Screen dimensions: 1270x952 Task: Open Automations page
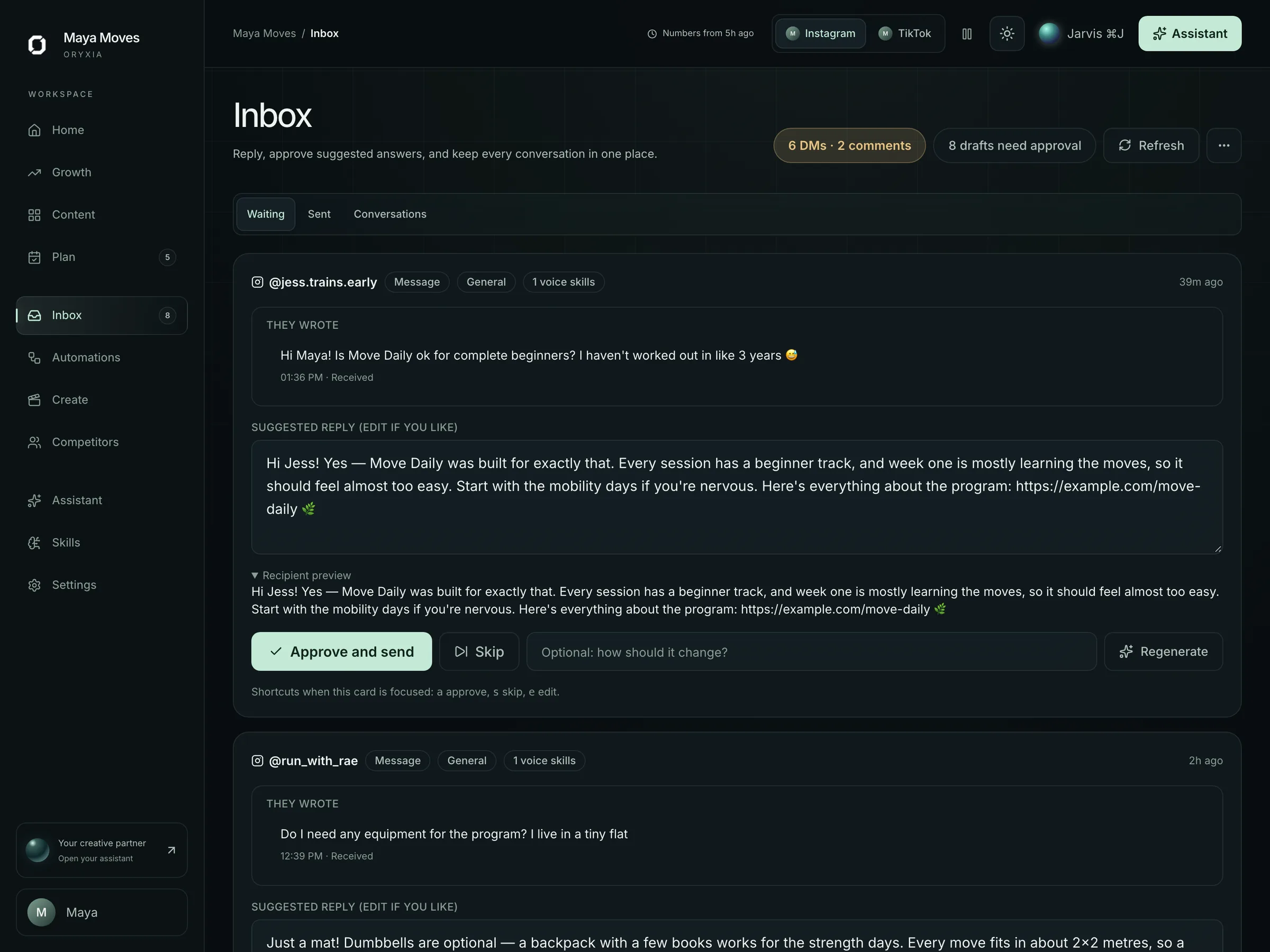[x=102, y=358]
